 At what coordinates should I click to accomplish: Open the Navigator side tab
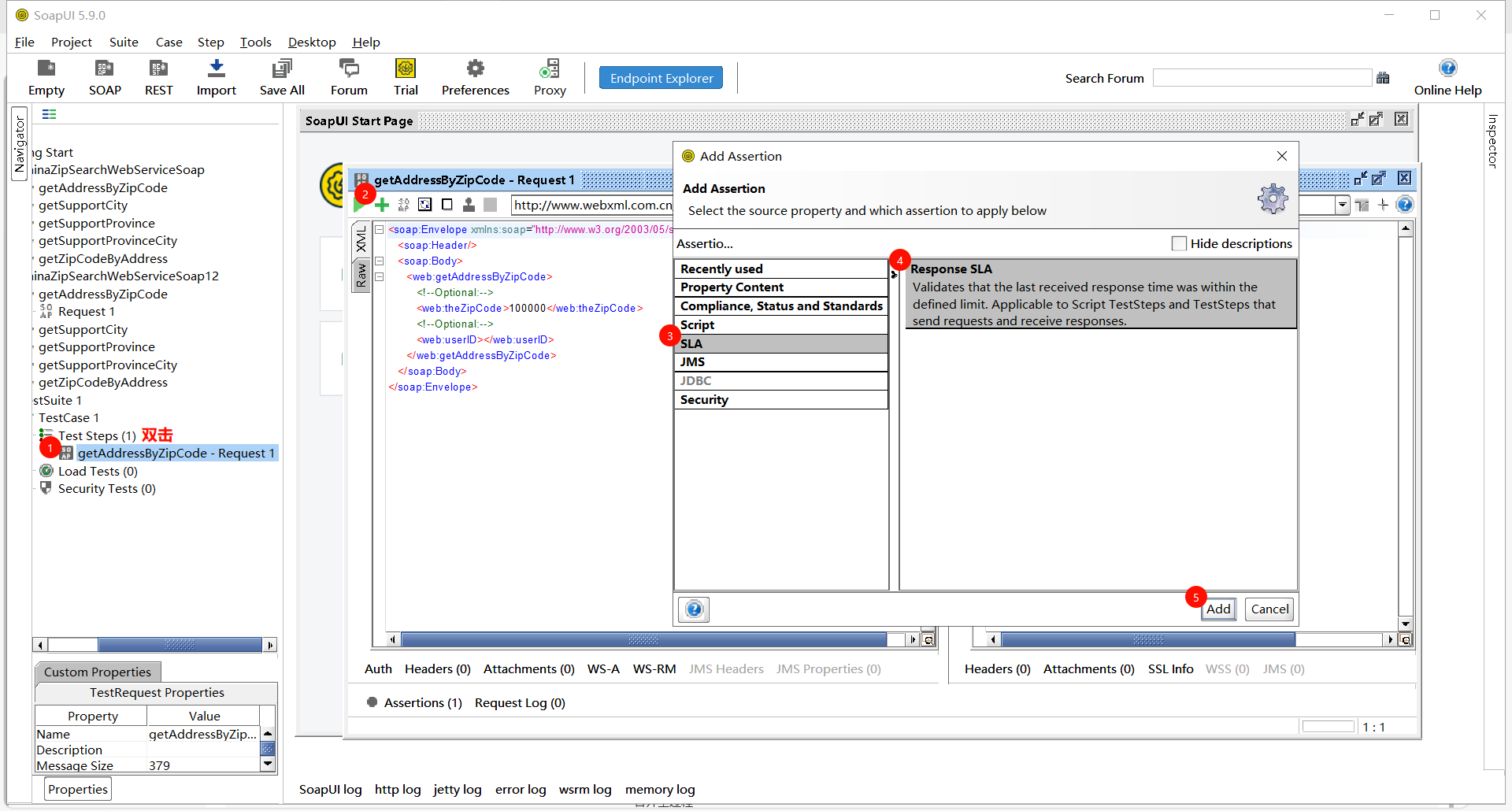20,143
